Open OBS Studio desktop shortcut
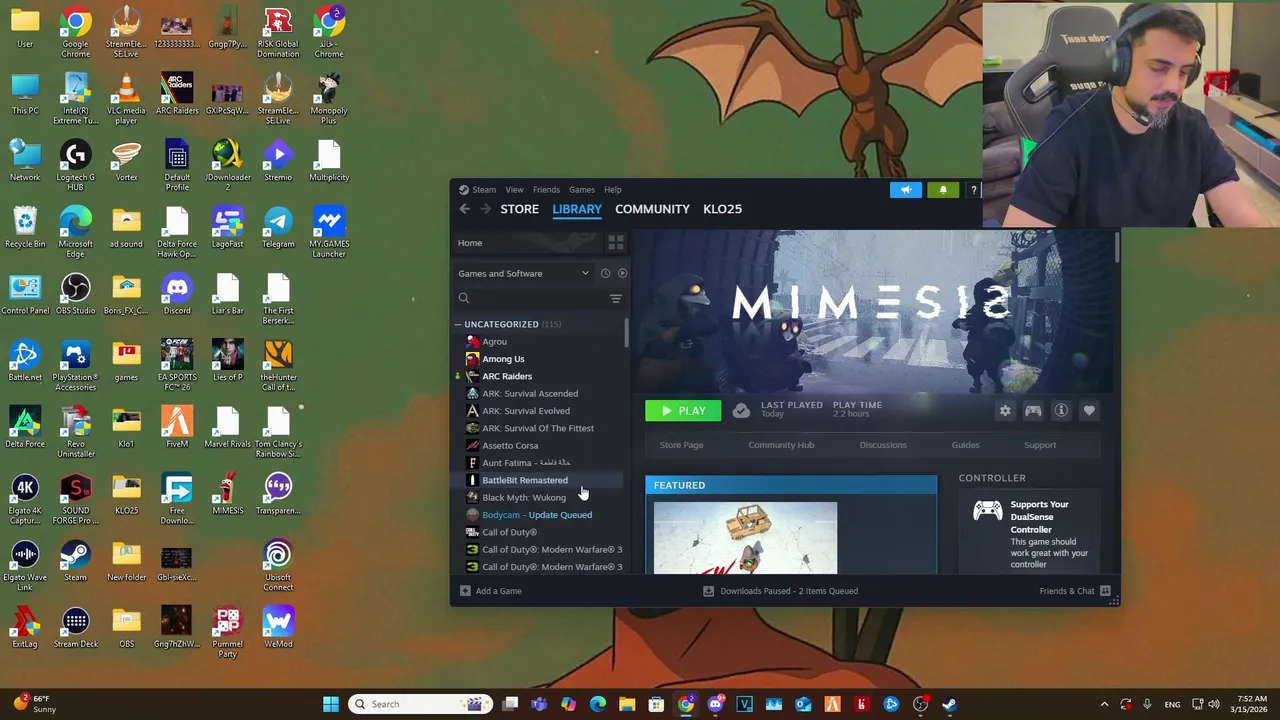Image resolution: width=1280 pixels, height=720 pixels. click(x=76, y=294)
